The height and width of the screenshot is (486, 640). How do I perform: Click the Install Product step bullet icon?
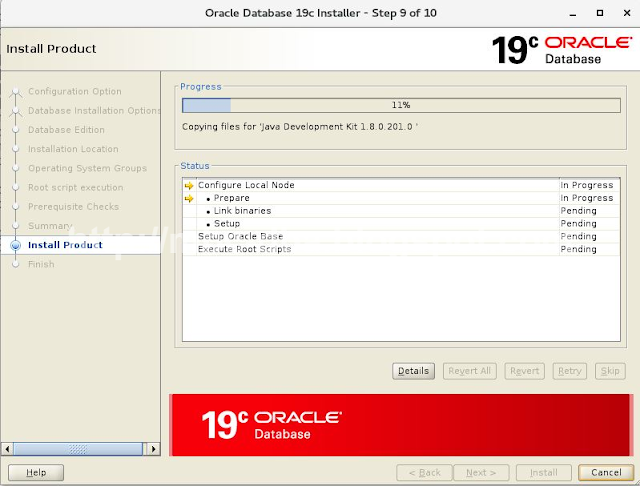tap(16, 245)
